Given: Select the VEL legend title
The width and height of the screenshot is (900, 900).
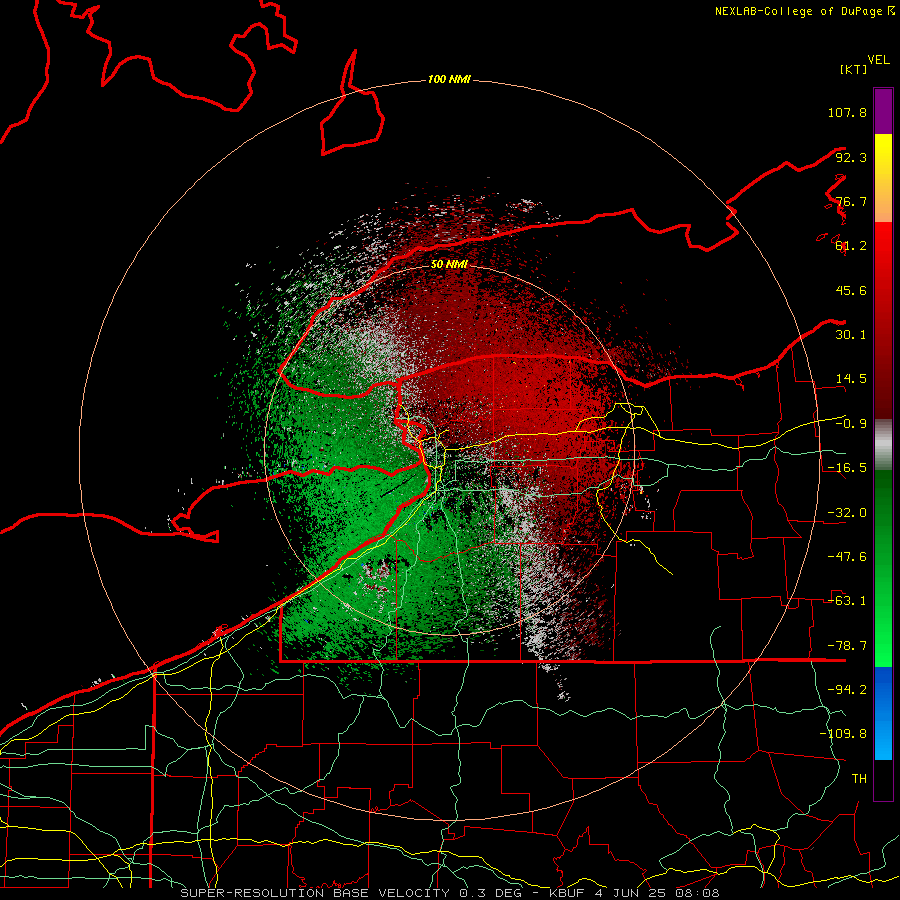Looking at the screenshot, I should 878,60.
